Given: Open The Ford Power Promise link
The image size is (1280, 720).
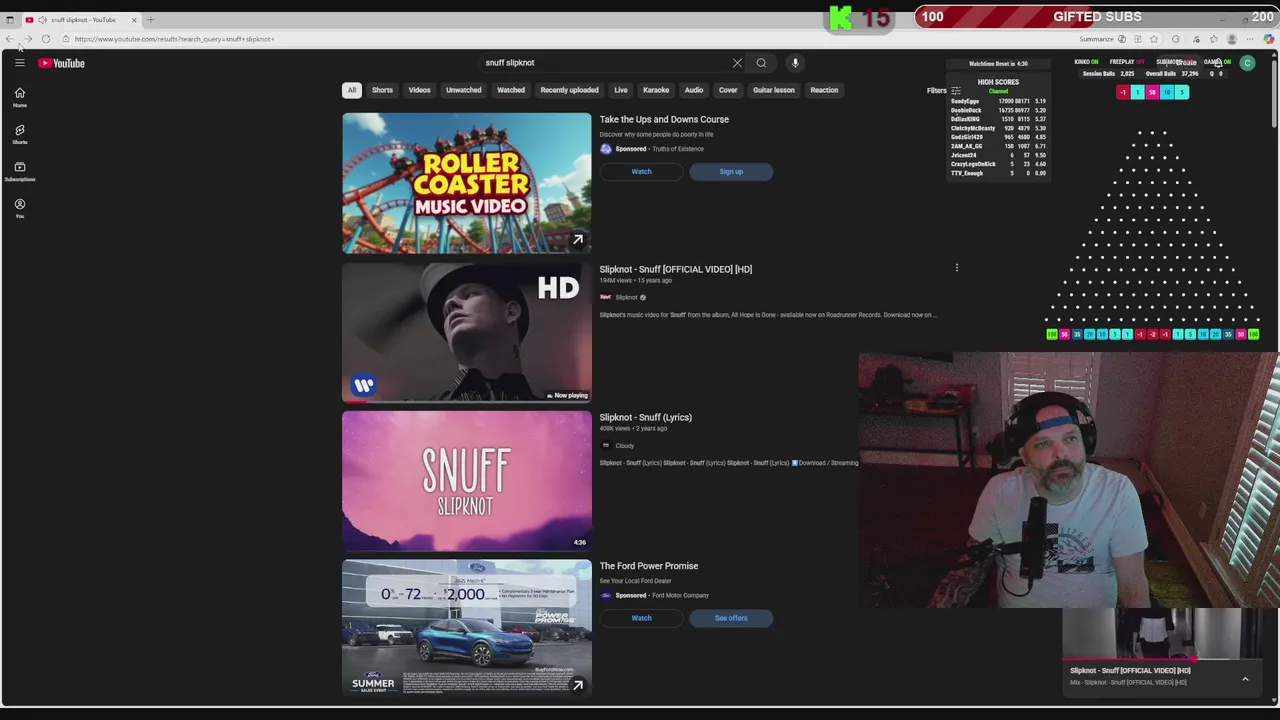Looking at the screenshot, I should (648, 566).
